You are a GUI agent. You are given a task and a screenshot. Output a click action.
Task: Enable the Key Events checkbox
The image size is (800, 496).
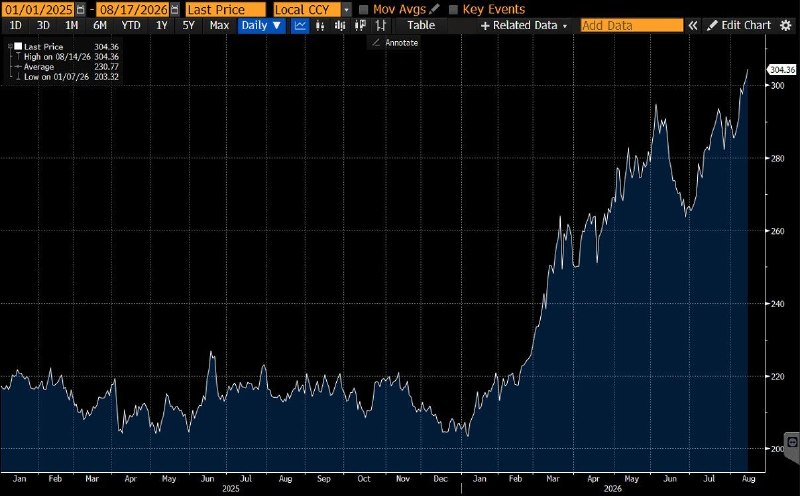tap(453, 10)
